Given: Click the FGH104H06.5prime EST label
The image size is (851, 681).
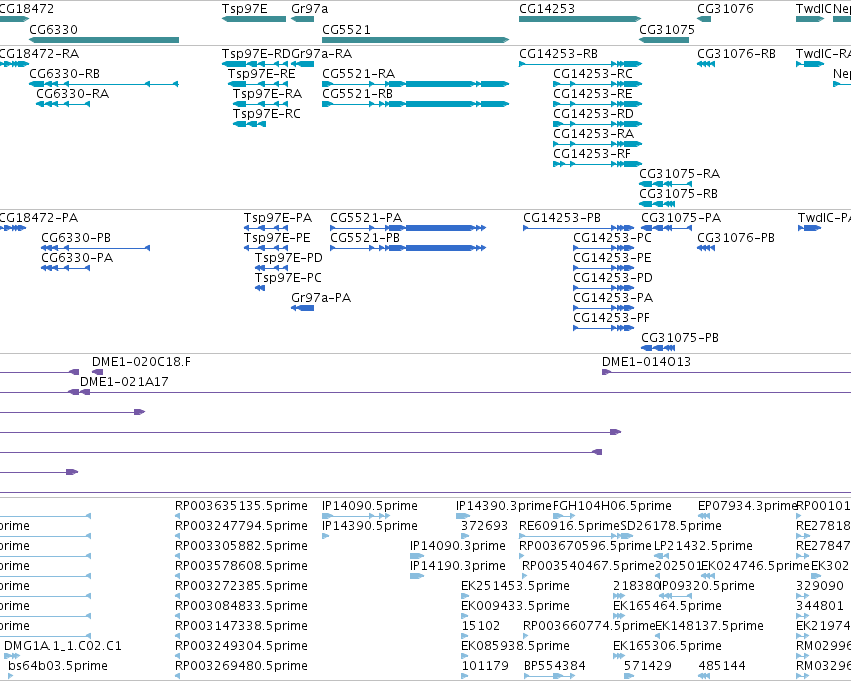Looking at the screenshot, I should (x=613, y=506).
